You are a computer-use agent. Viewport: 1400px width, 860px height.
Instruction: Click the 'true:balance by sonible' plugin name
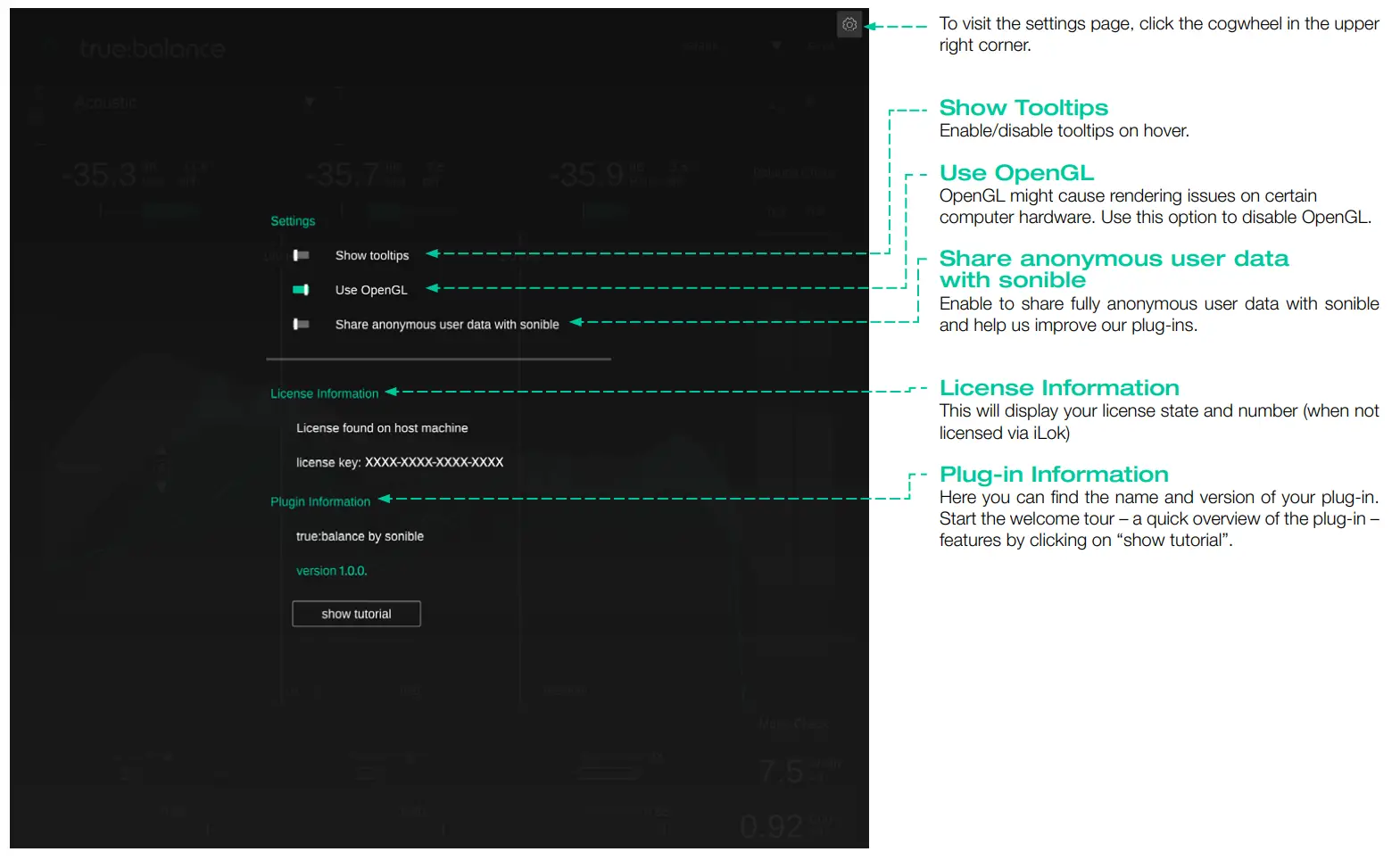(x=360, y=536)
